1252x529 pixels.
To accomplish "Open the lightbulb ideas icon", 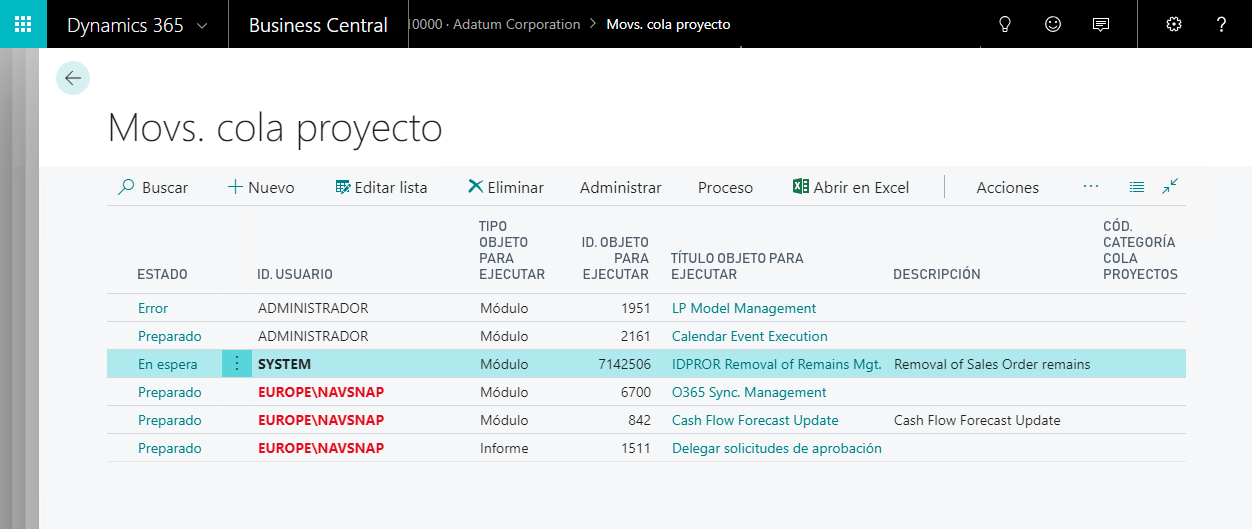I will (x=1005, y=24).
